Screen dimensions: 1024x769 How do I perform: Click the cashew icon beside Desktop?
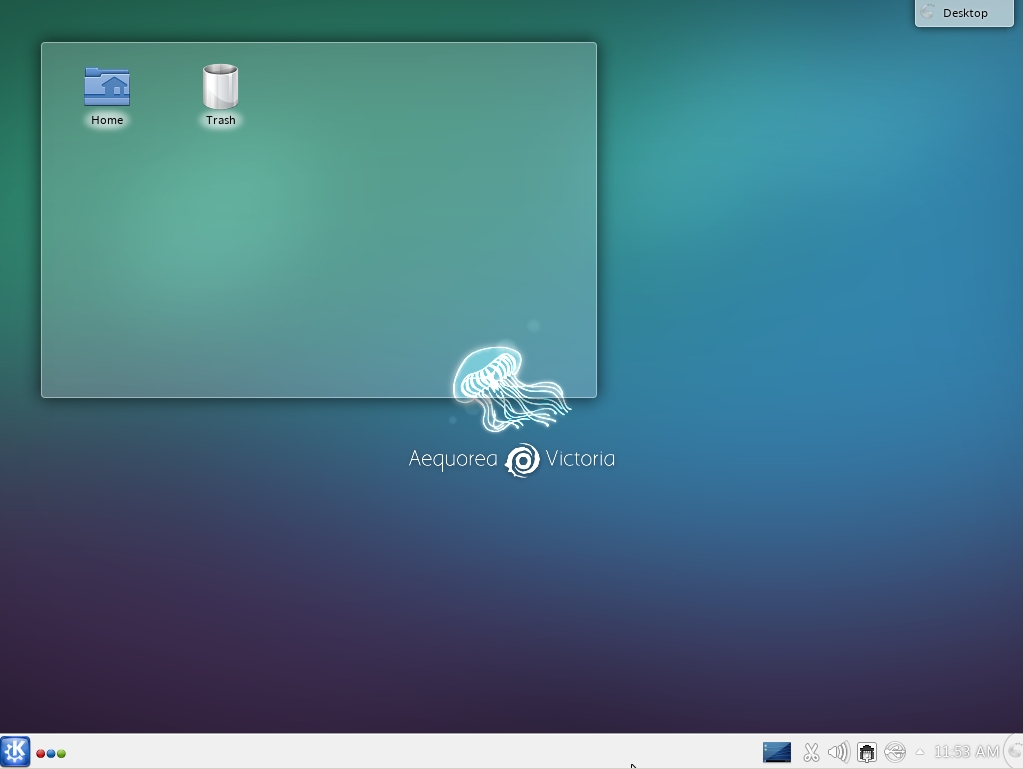(x=929, y=13)
